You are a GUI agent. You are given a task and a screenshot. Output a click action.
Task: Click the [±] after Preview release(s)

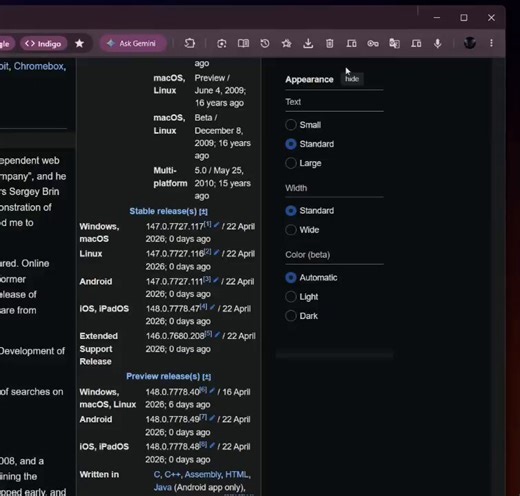(x=207, y=377)
